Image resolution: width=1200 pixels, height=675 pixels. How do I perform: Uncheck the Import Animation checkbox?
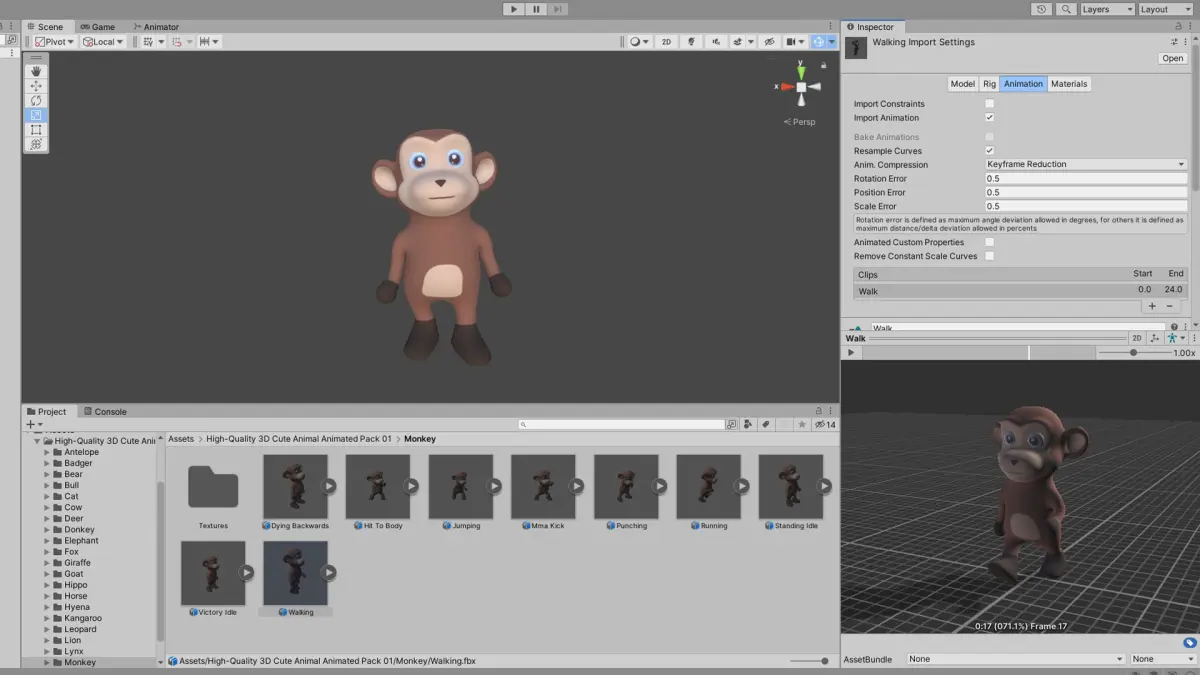[x=990, y=118]
